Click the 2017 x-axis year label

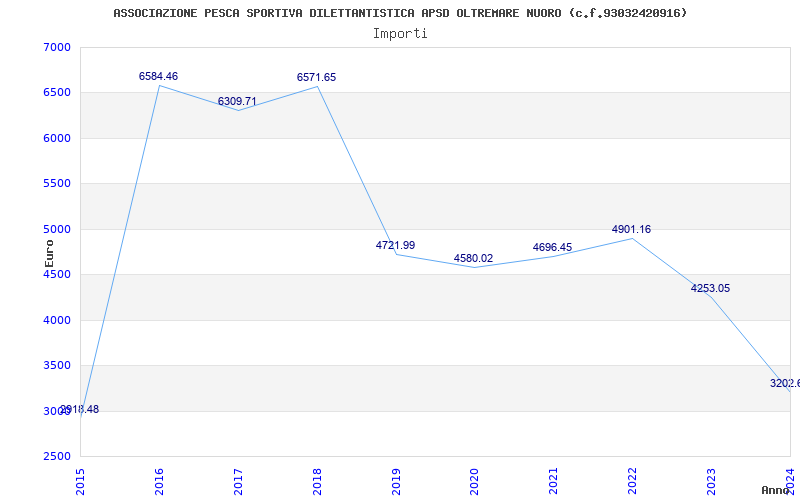pos(238,481)
